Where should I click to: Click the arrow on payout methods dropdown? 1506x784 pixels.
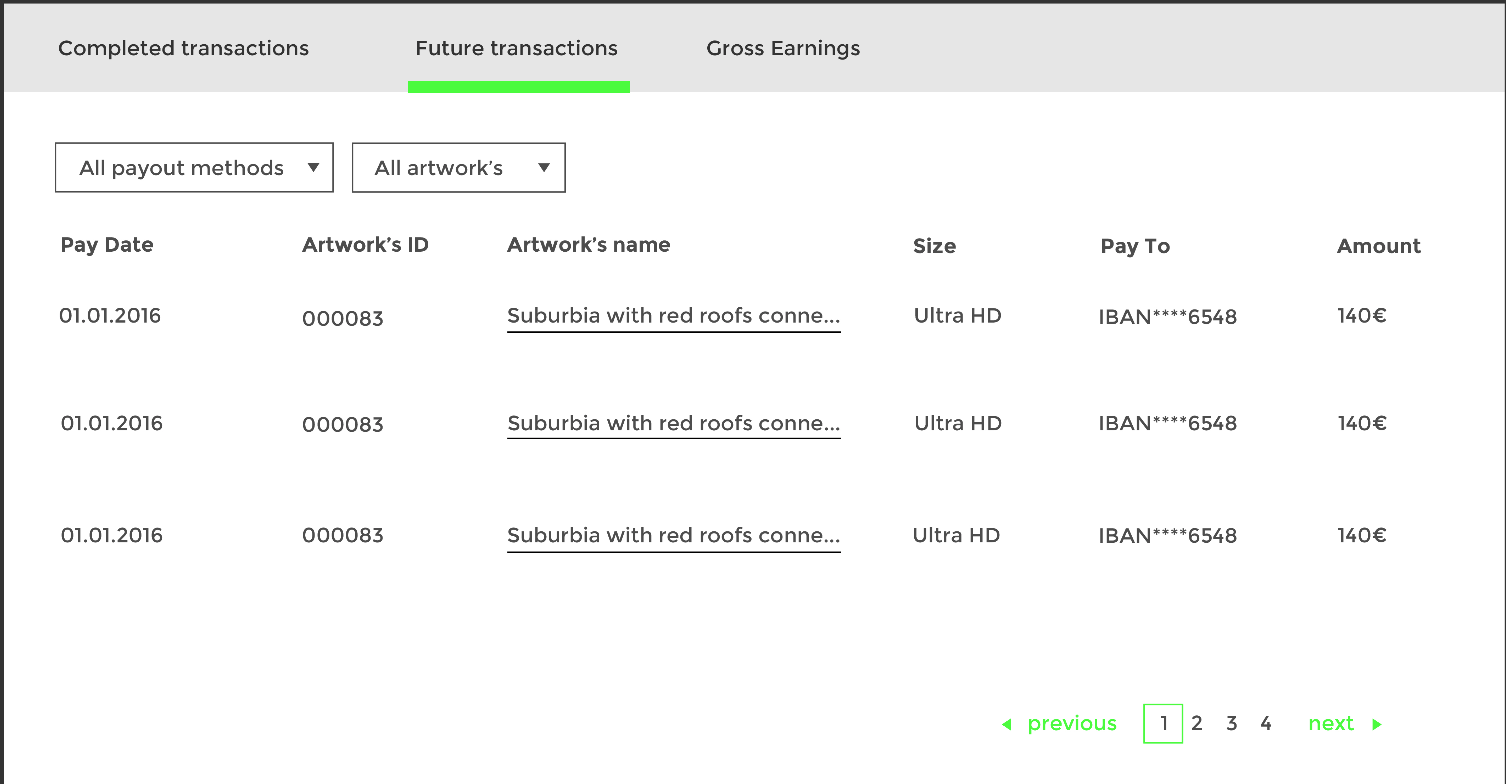[x=313, y=168]
